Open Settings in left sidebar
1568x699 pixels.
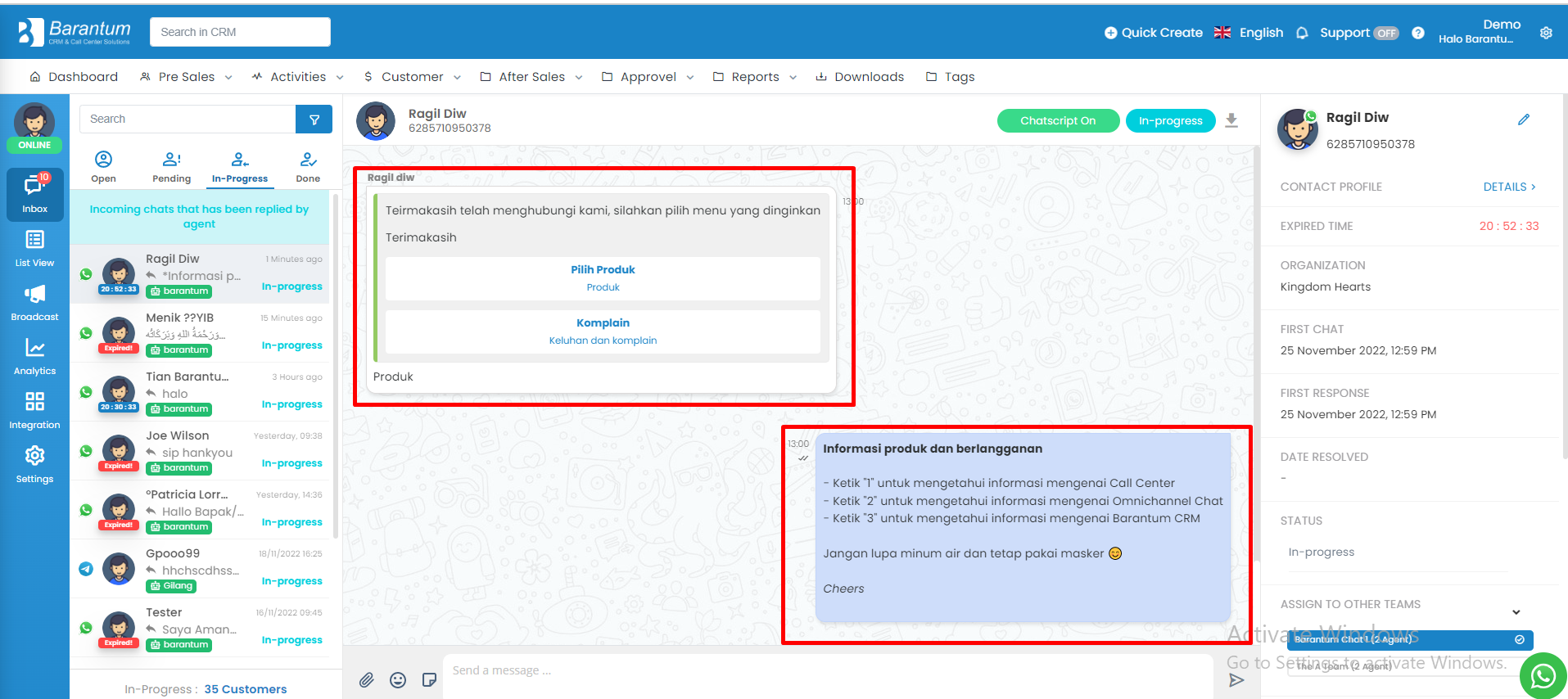(x=34, y=465)
